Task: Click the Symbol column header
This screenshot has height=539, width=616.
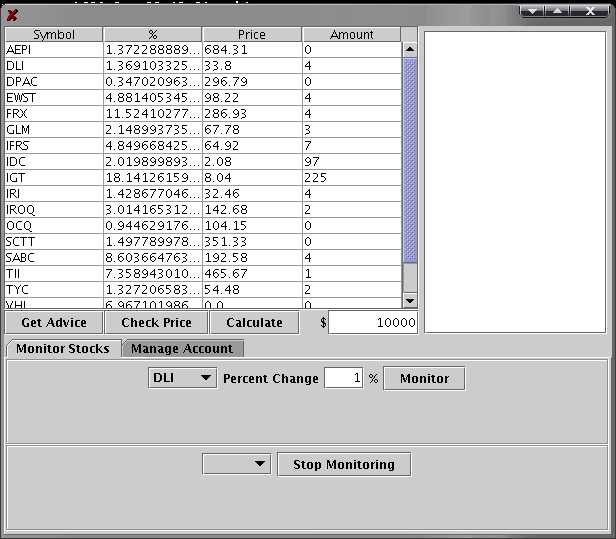Action: click(53, 34)
